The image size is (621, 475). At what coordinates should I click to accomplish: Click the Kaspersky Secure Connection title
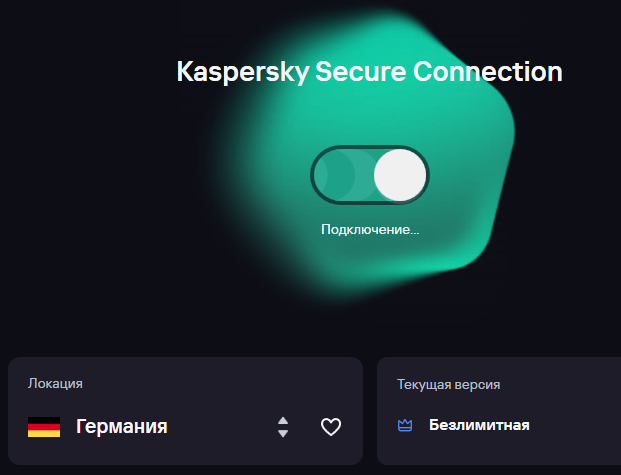pos(369,72)
